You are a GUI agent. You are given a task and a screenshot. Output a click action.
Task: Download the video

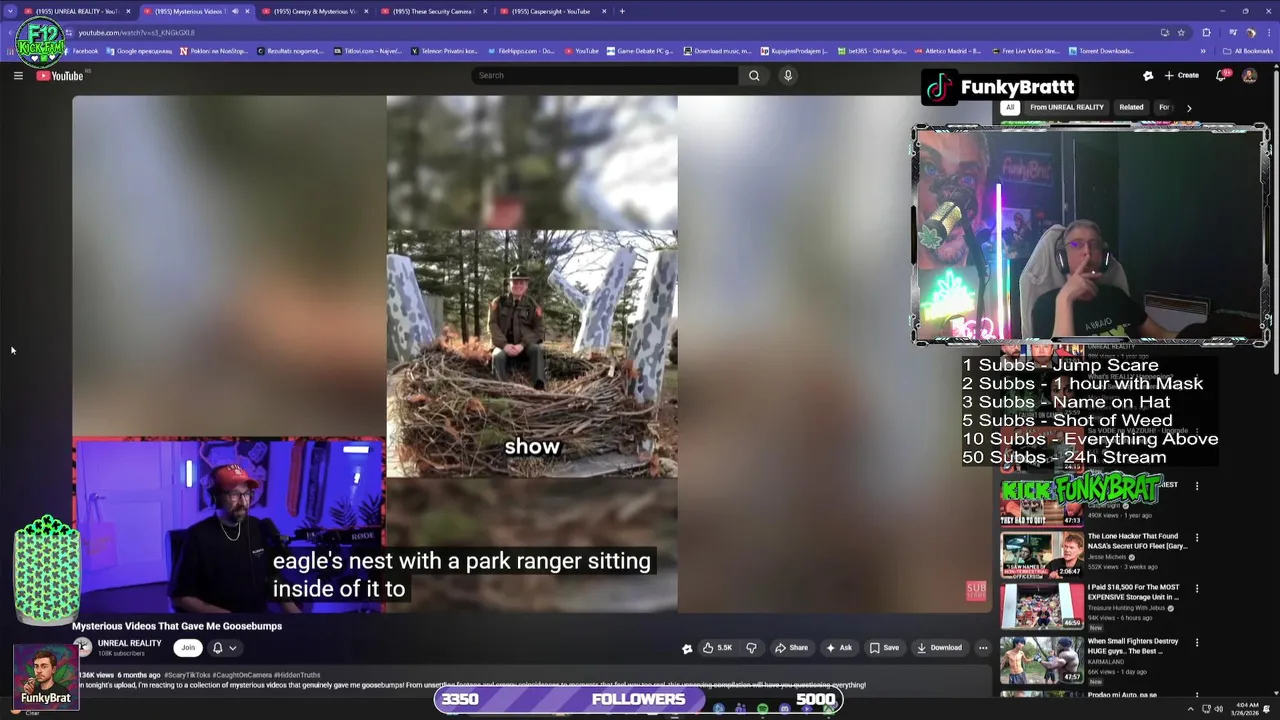pos(939,648)
